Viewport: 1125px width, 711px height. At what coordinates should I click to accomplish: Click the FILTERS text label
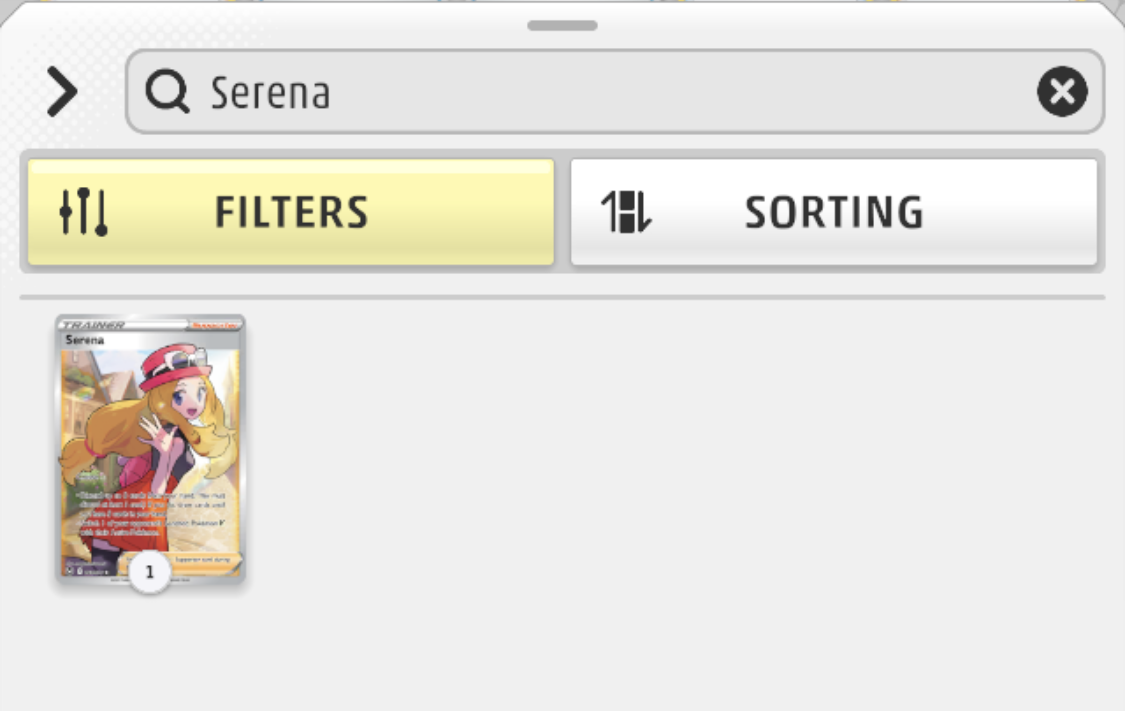[291, 212]
